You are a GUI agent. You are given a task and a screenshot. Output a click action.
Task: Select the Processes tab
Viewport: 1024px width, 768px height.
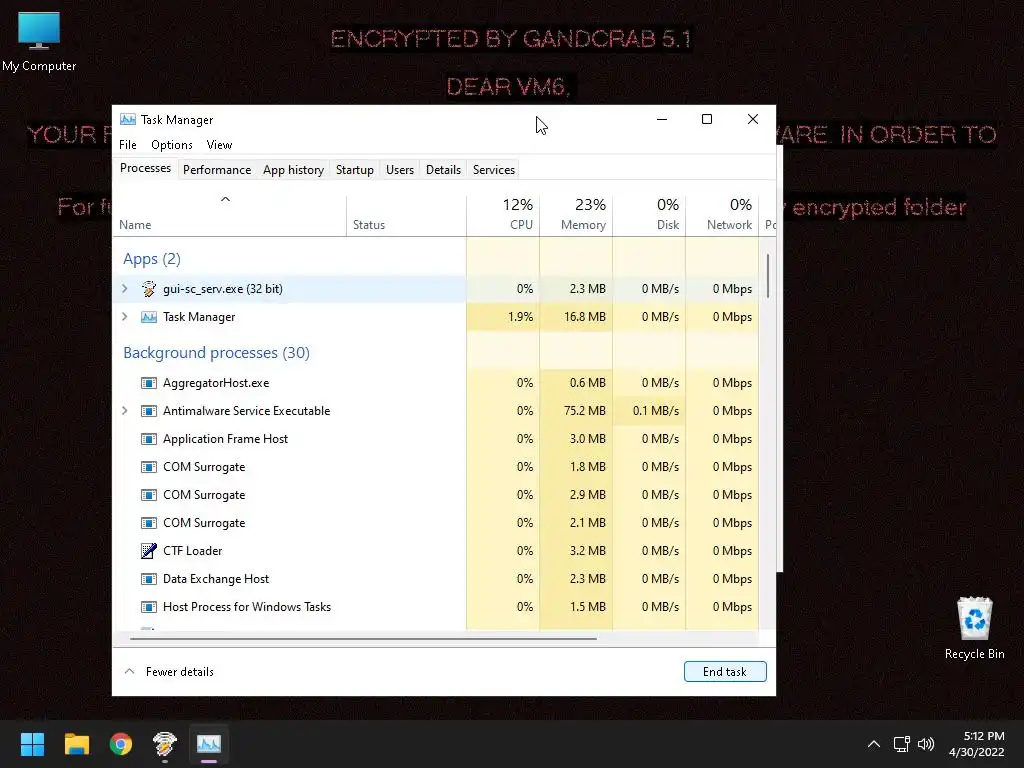click(x=145, y=168)
